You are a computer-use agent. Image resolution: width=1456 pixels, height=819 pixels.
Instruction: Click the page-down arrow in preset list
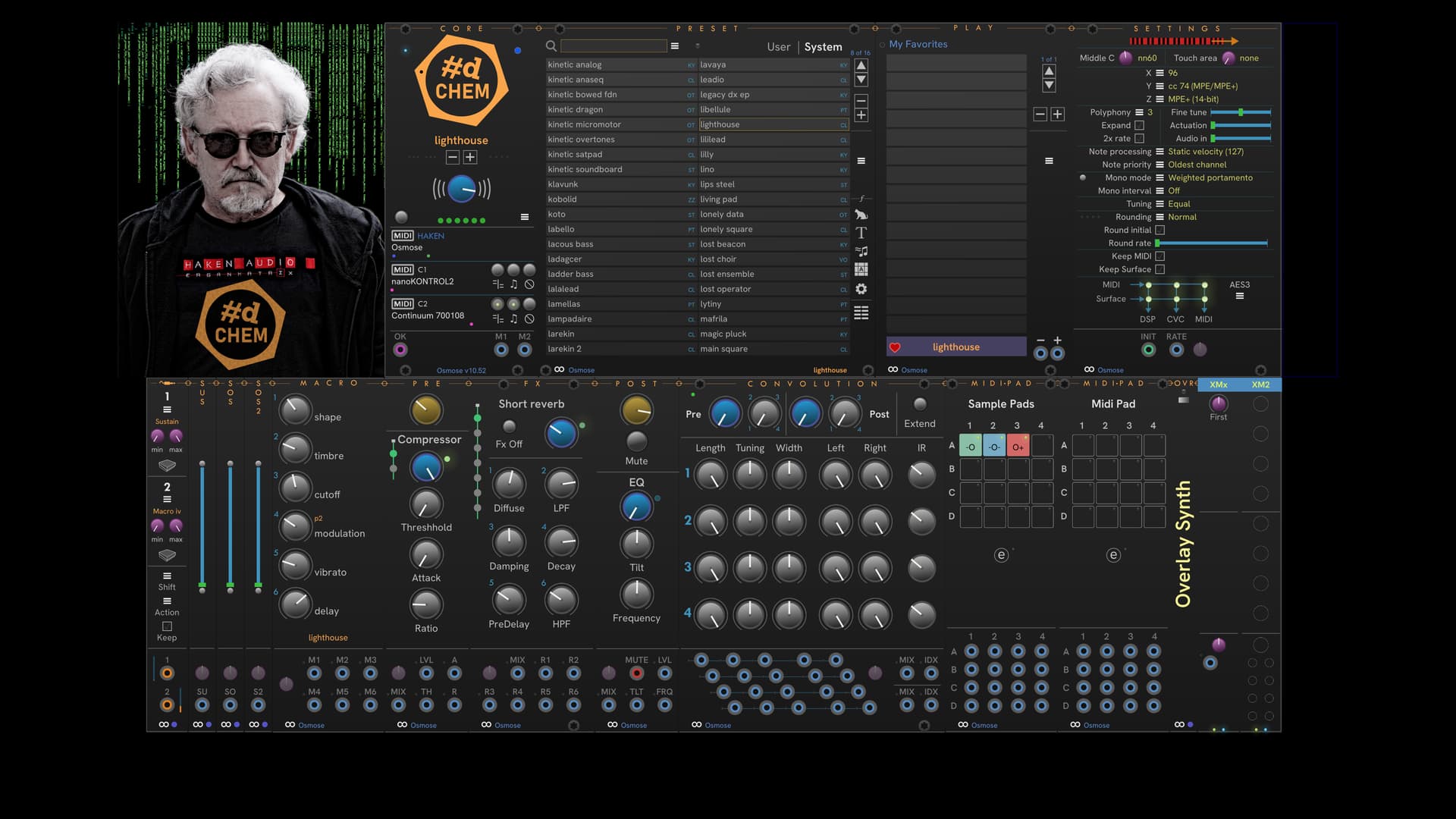[861, 80]
